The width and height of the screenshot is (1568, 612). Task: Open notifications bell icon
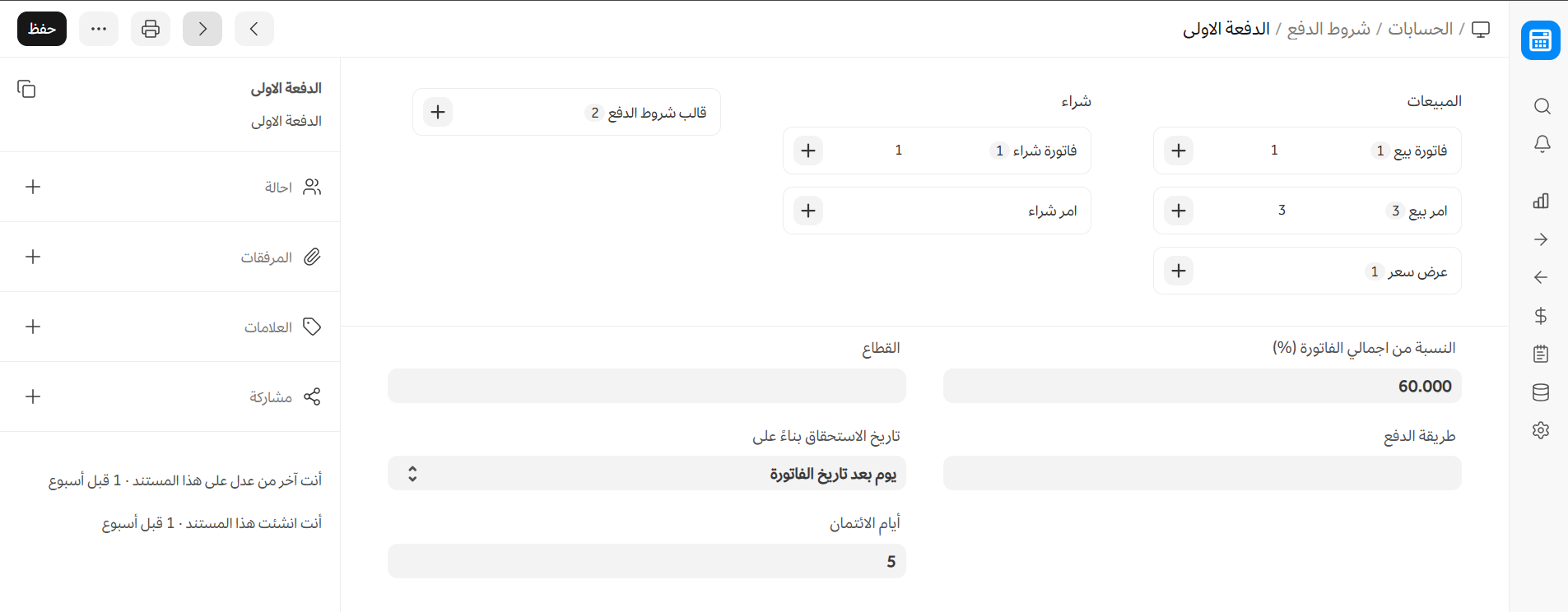click(x=1542, y=144)
